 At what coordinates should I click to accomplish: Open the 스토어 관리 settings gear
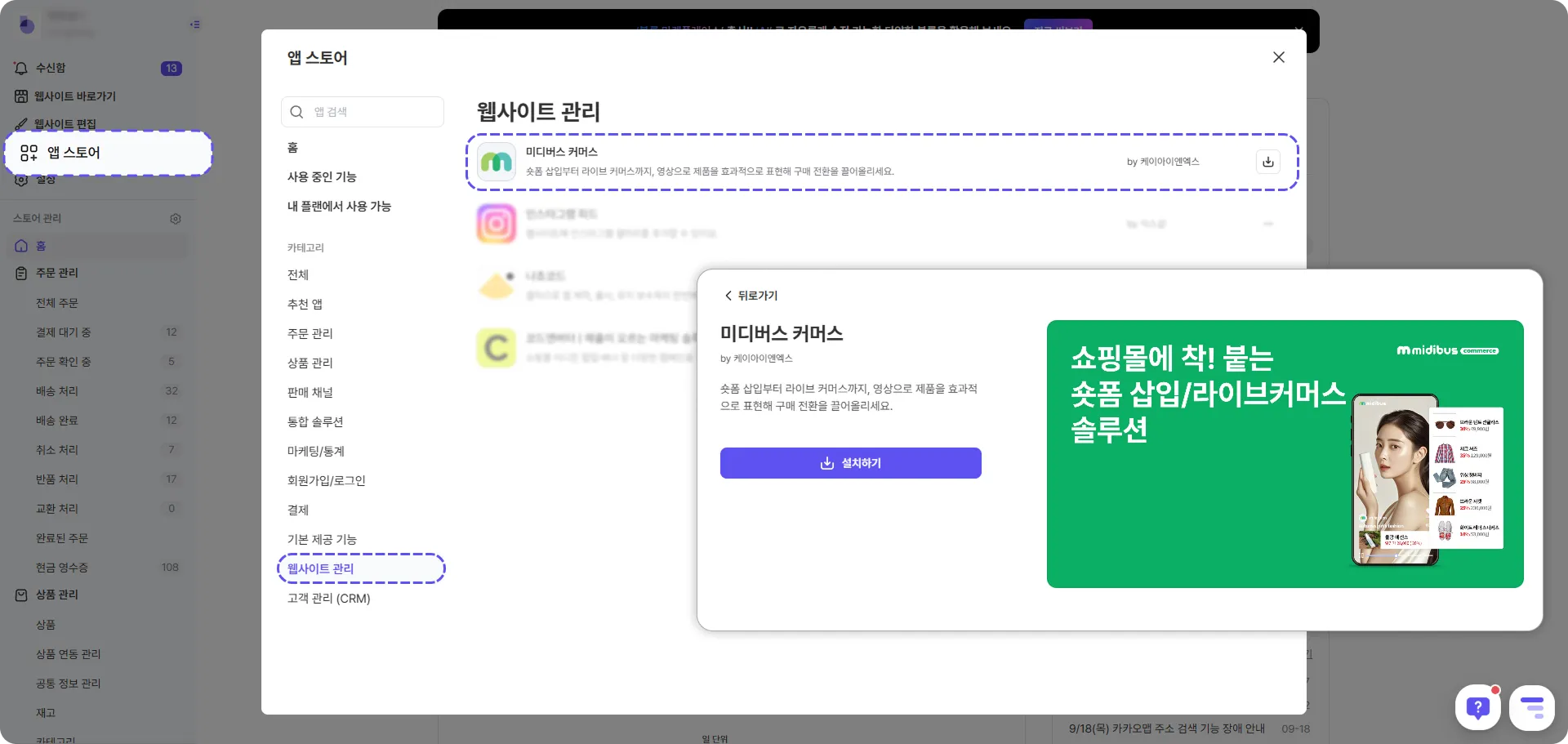(176, 218)
